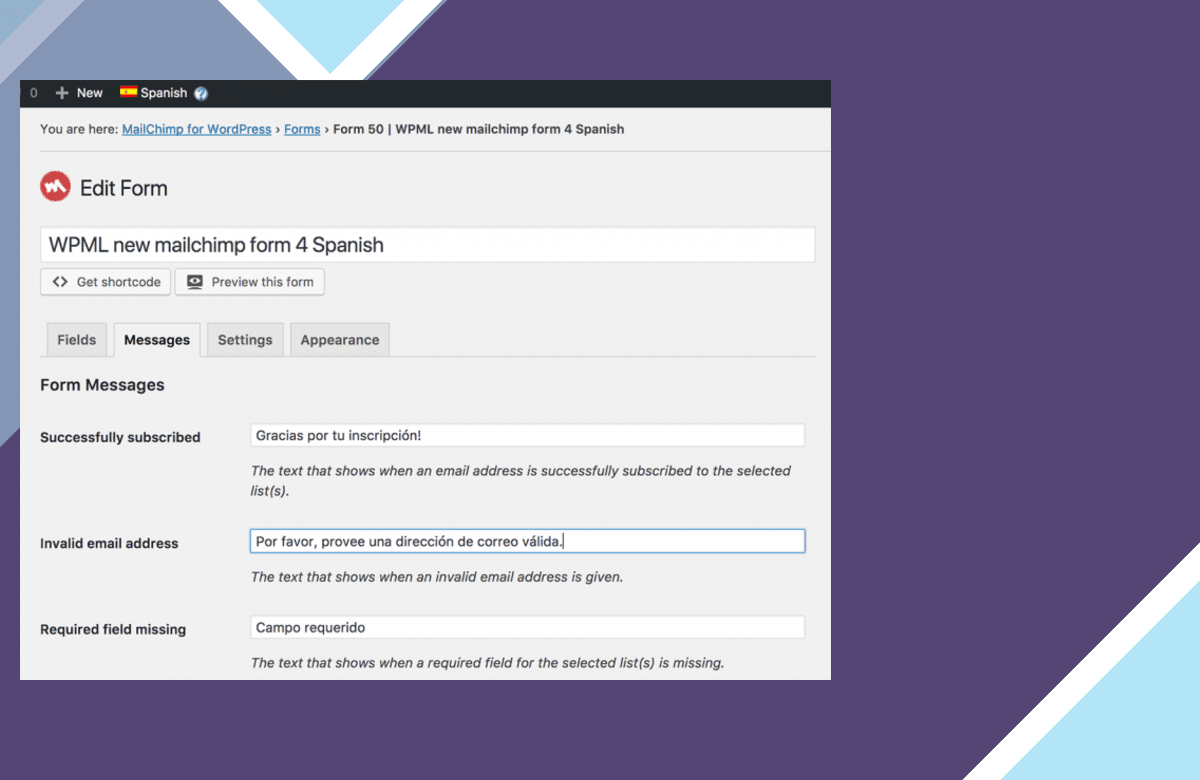The width and height of the screenshot is (1200, 780).
Task: Open the Spanish language switcher text
Action: point(164,93)
